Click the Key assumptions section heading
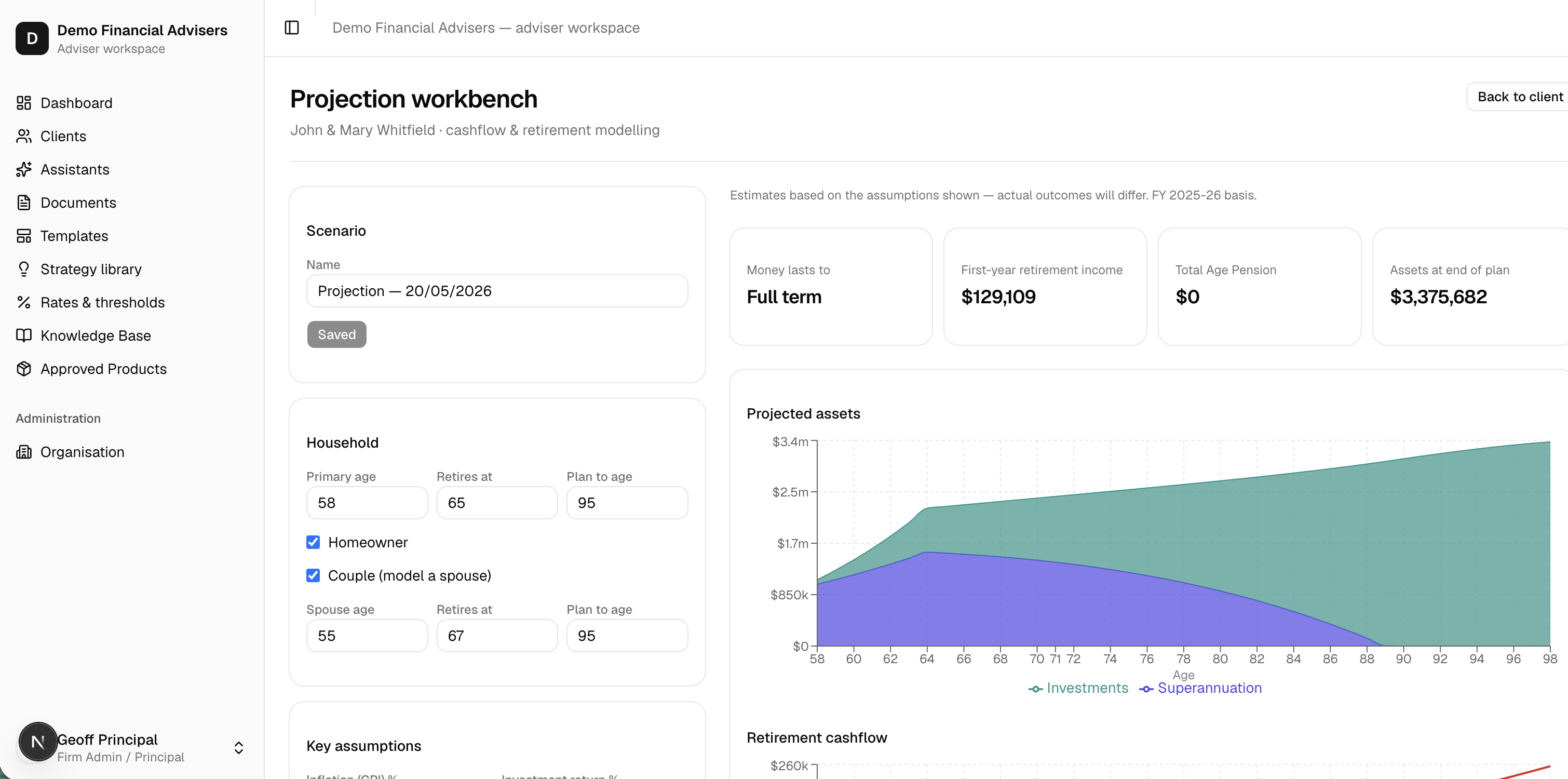The height and width of the screenshot is (779, 1568). click(x=364, y=746)
